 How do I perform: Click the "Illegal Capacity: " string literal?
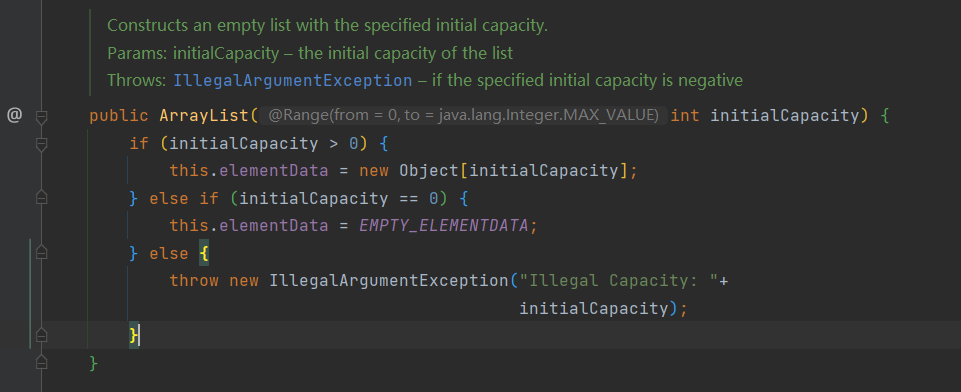pyautogui.click(x=618, y=281)
